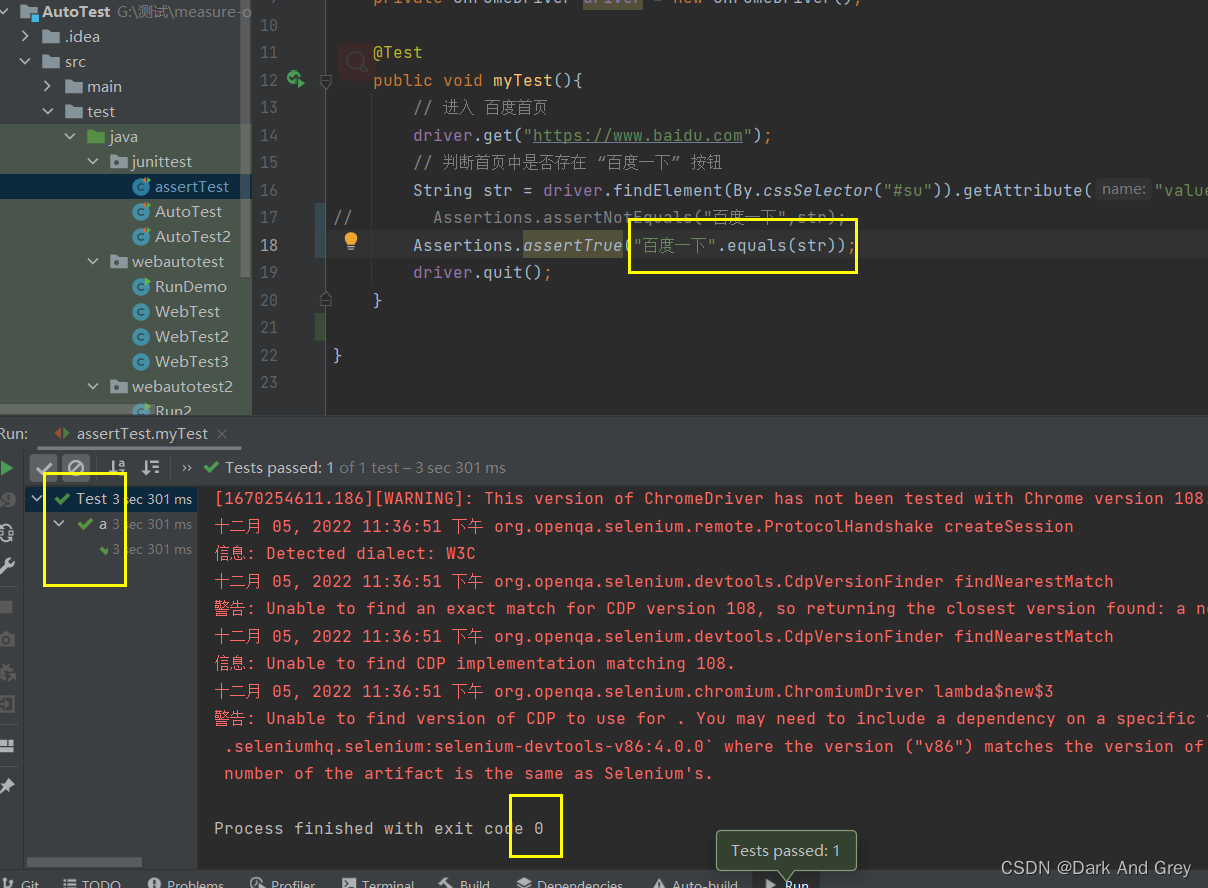
Task: Click the camera dump threads icon
Action: click(x=6, y=640)
